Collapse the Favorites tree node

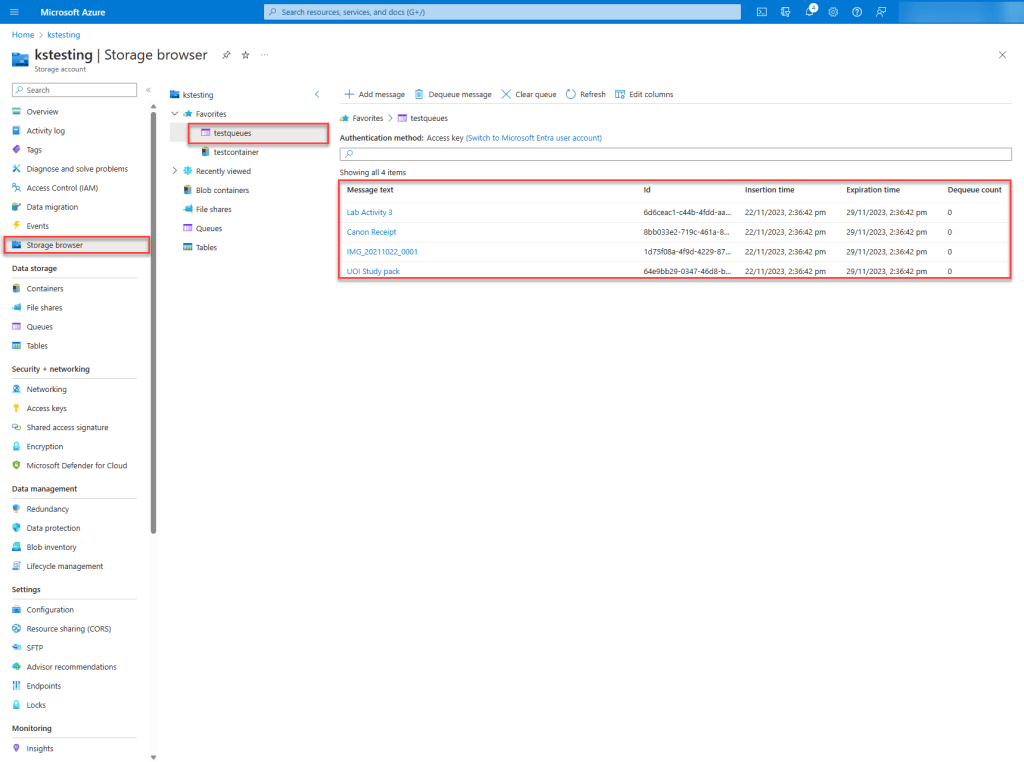[x=175, y=114]
